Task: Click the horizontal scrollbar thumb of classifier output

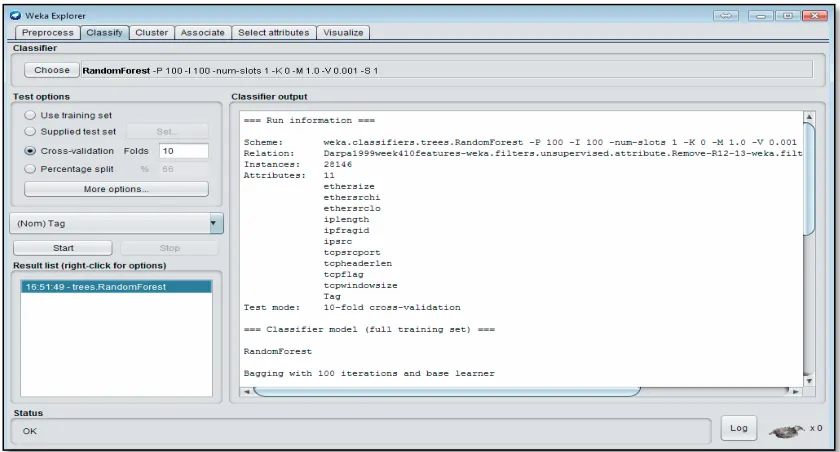Action: pyautogui.click(x=447, y=391)
